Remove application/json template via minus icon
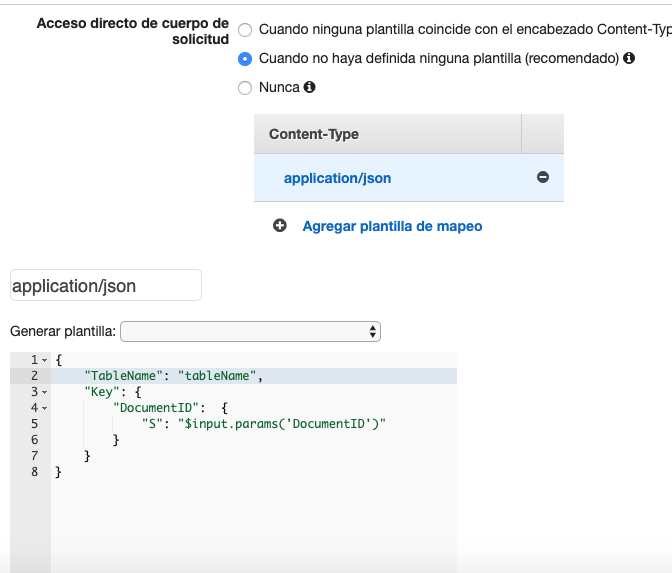The image size is (672, 573). (x=543, y=177)
